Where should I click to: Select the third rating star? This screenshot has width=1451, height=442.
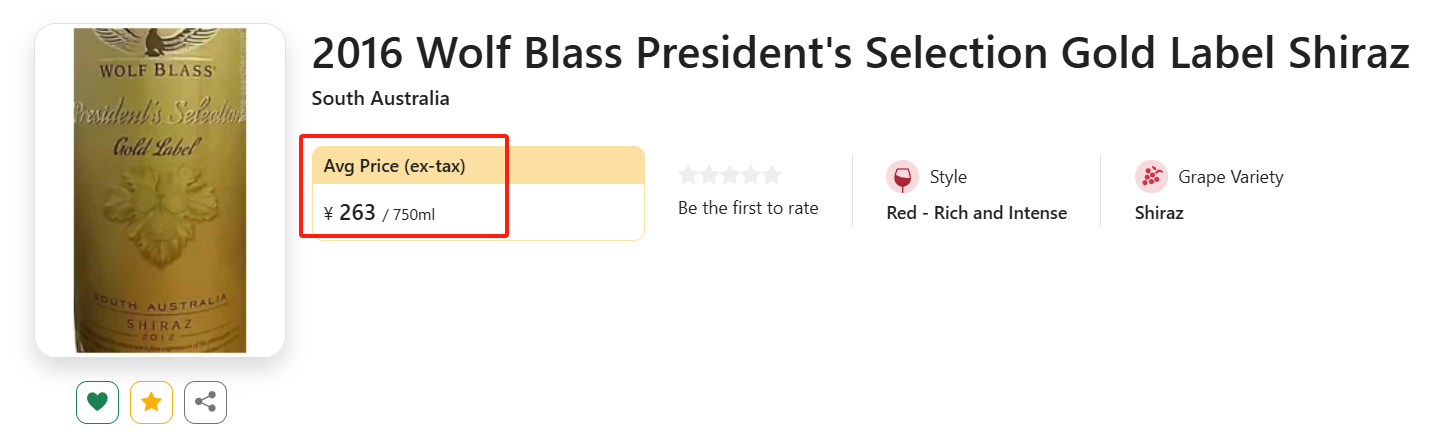tap(730, 175)
